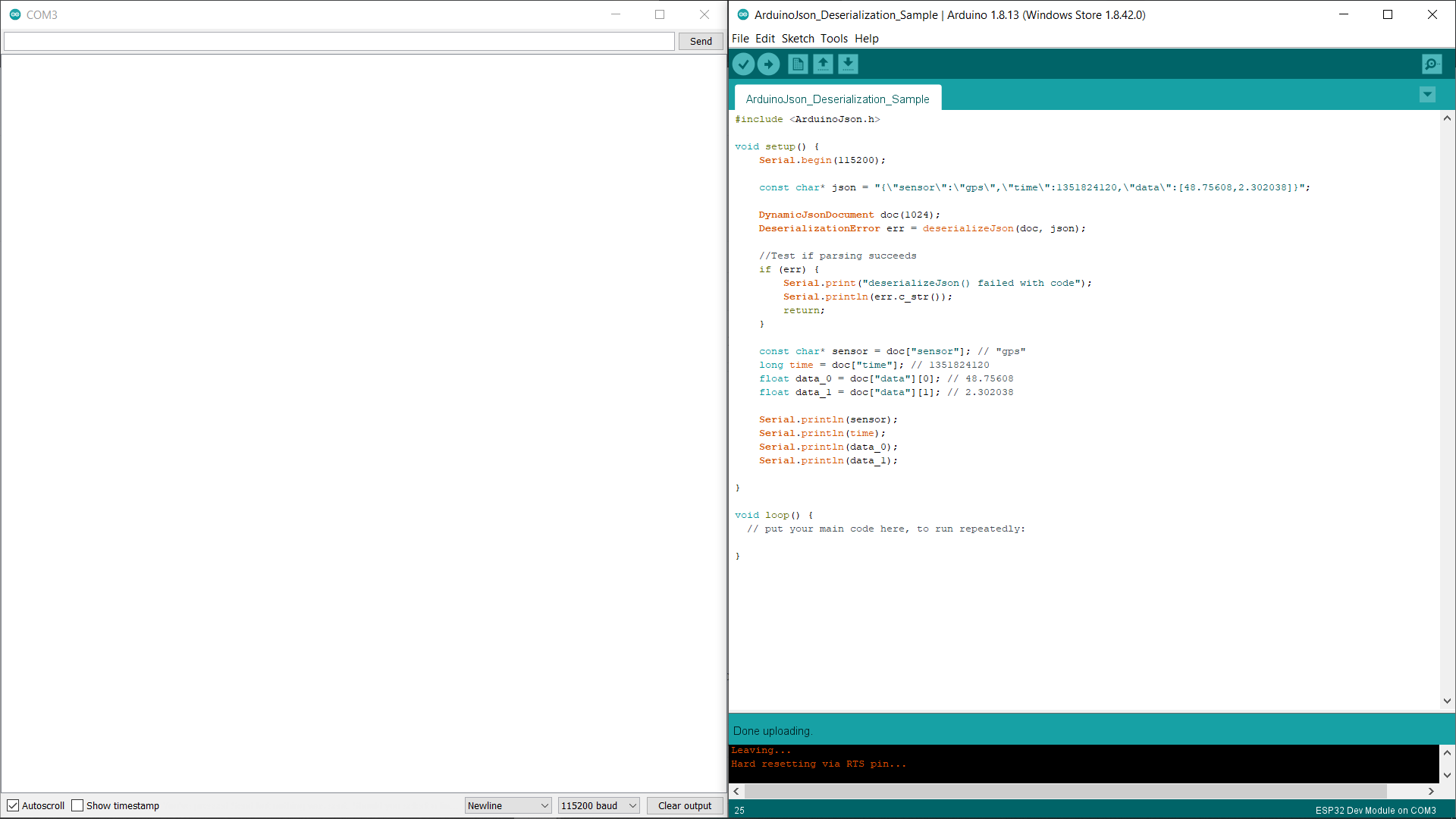Open the Sketch menu
This screenshot has height=819, width=1456.
pos(798,38)
